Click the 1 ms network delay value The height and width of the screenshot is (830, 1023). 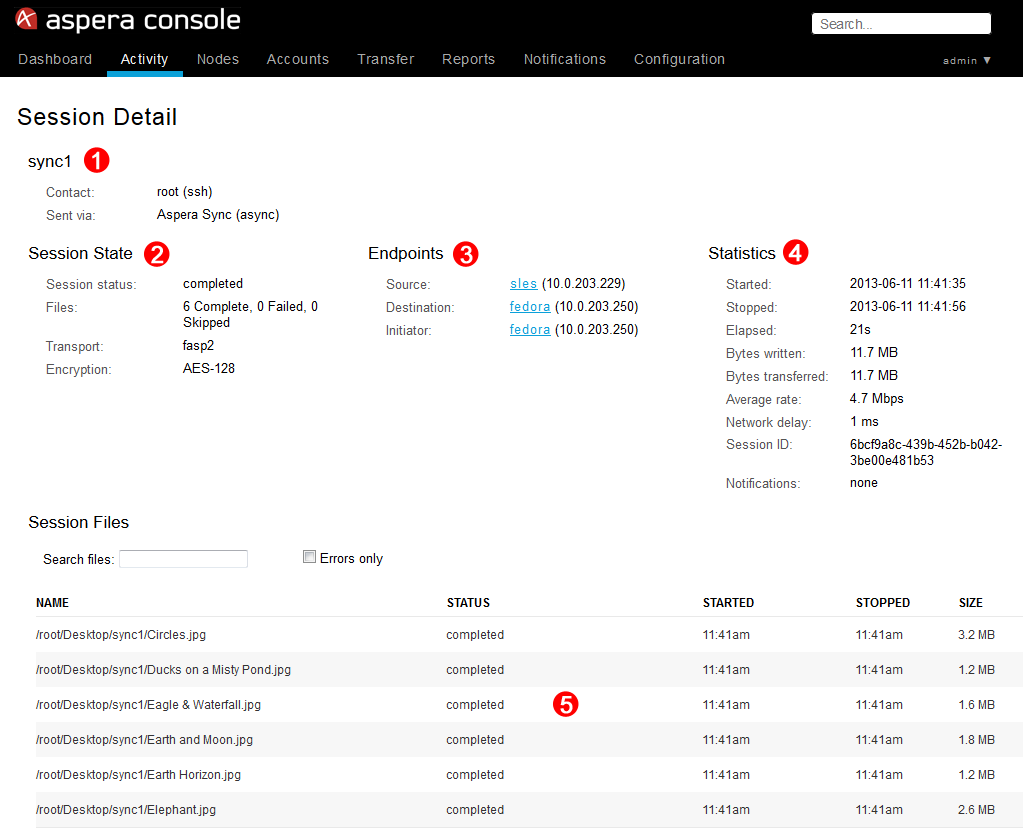(864, 422)
